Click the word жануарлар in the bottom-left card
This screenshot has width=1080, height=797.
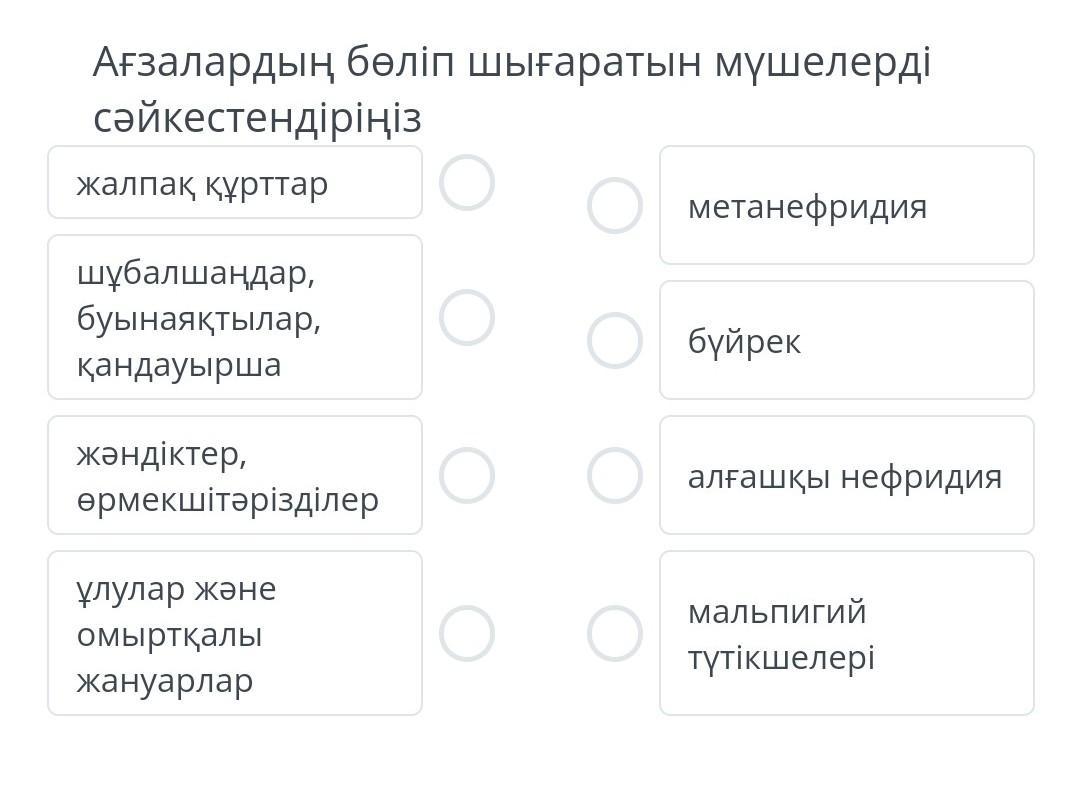(x=165, y=681)
